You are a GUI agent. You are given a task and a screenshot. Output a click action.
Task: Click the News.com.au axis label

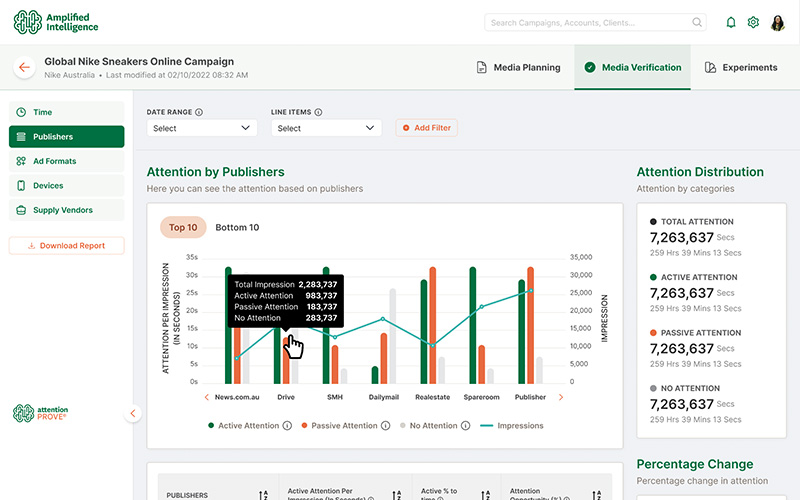(x=237, y=397)
